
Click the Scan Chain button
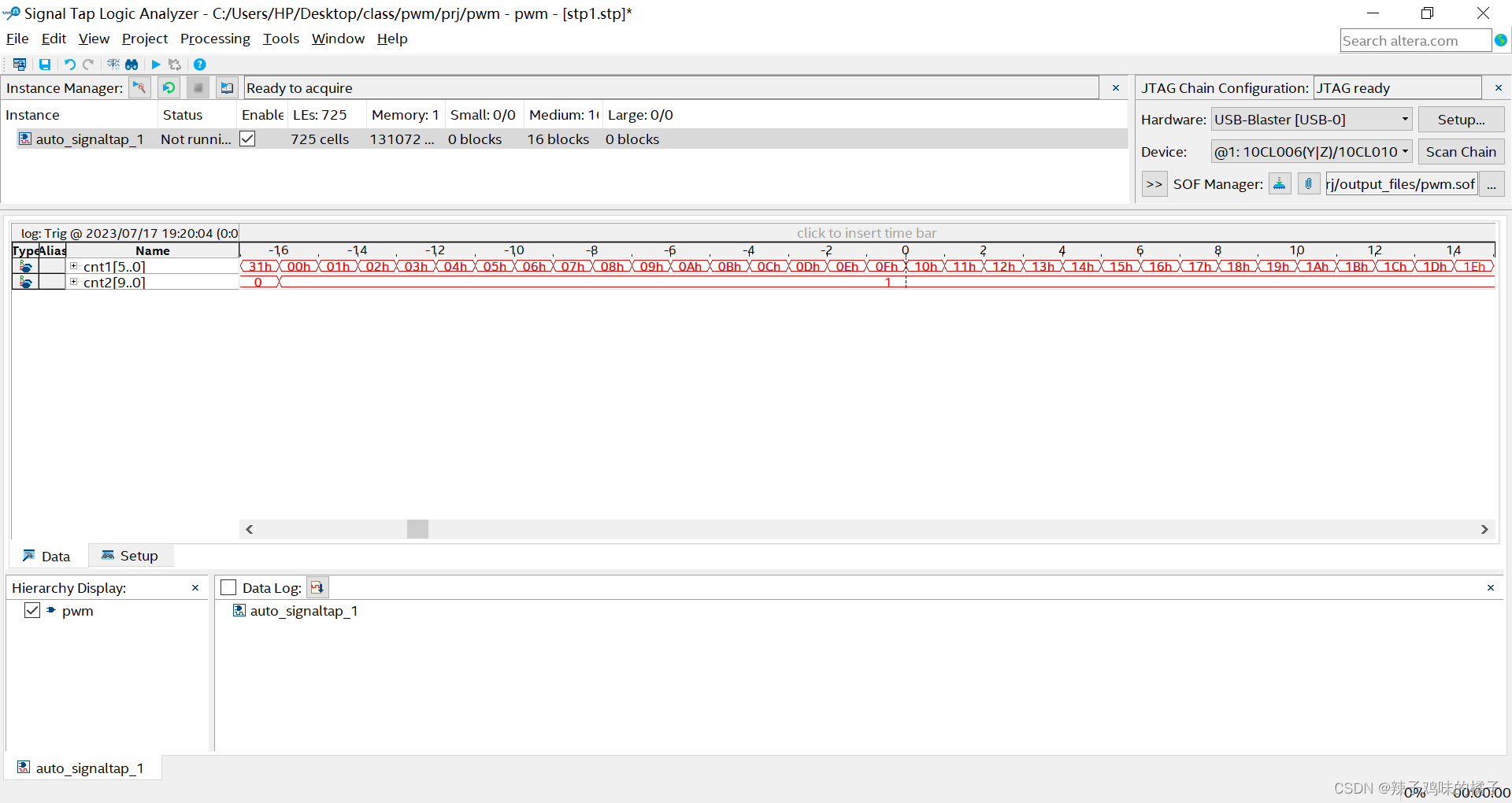point(1461,151)
